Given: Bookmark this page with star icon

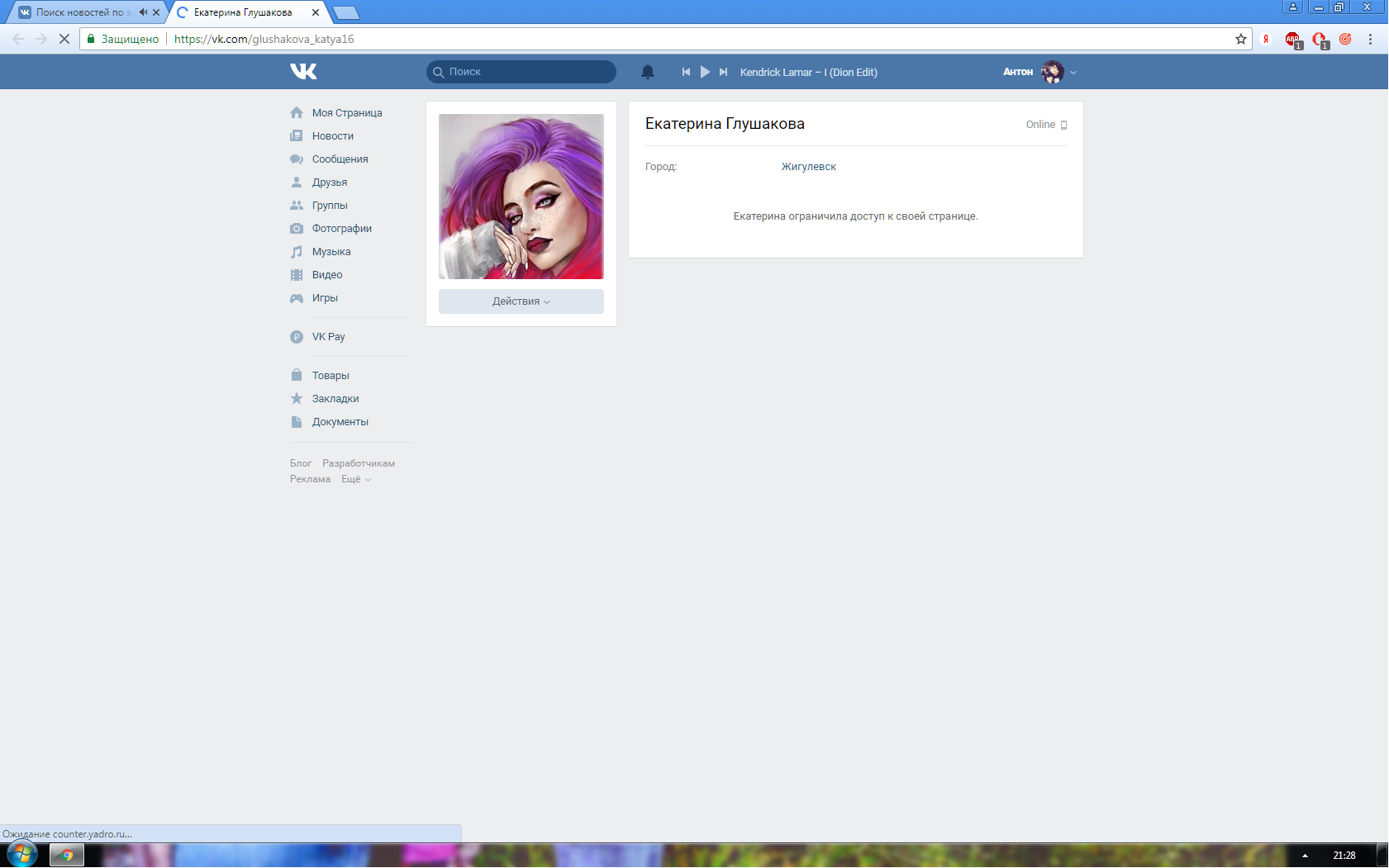Looking at the screenshot, I should click(1240, 39).
